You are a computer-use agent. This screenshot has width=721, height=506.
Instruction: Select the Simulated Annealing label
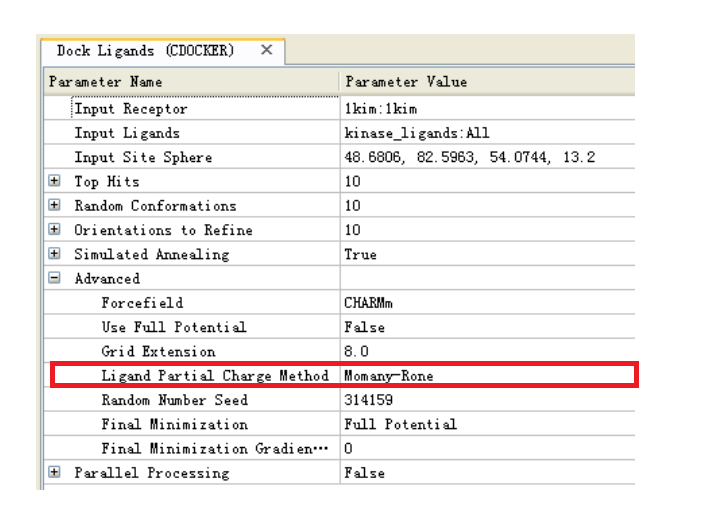point(152,254)
